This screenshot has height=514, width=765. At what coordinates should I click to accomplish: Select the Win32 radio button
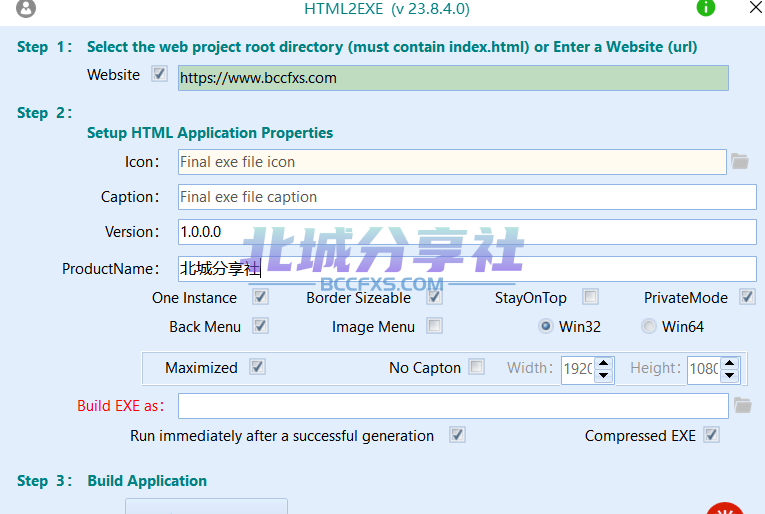point(545,326)
